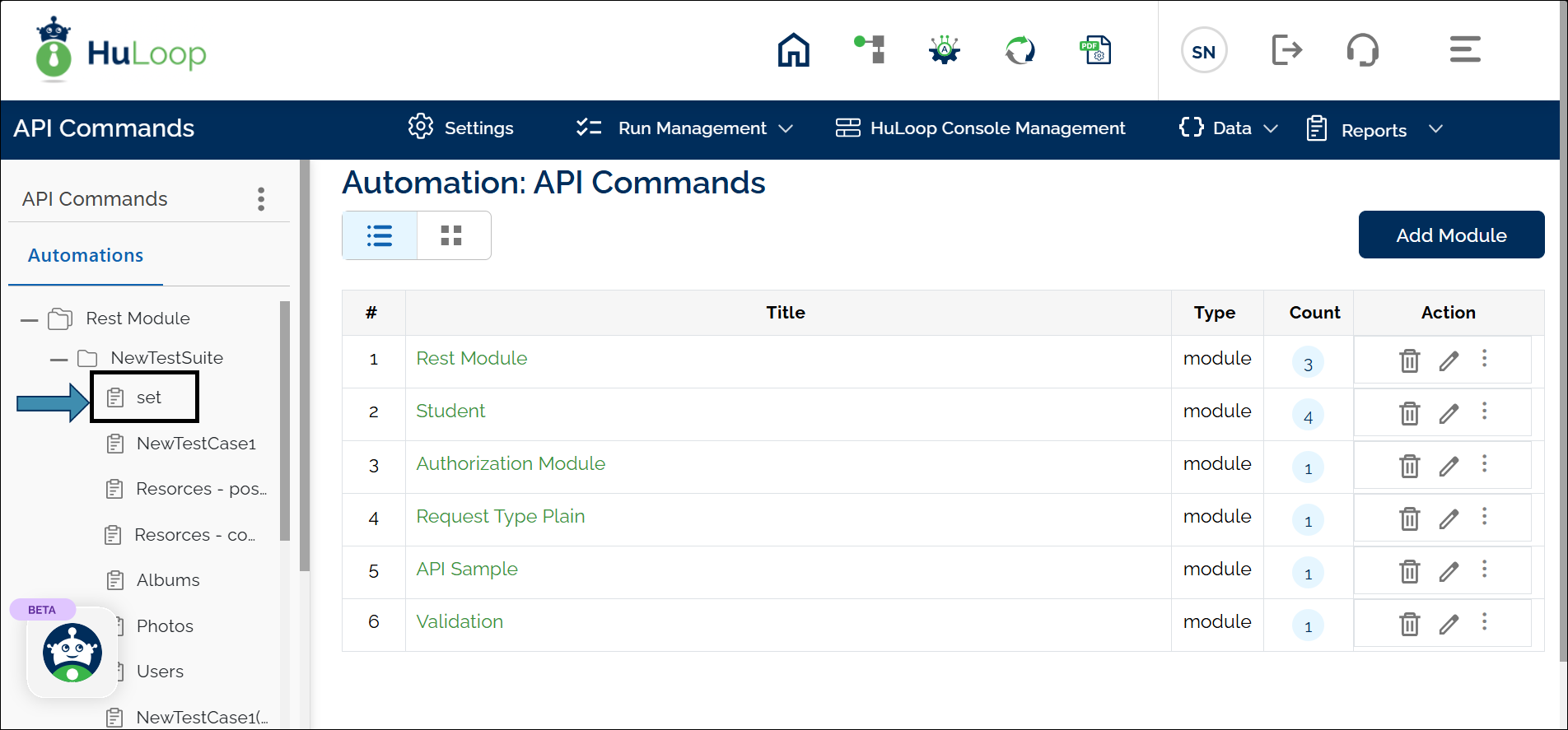The height and width of the screenshot is (730, 1568).
Task: Select the Automations tab
Action: [86, 256]
